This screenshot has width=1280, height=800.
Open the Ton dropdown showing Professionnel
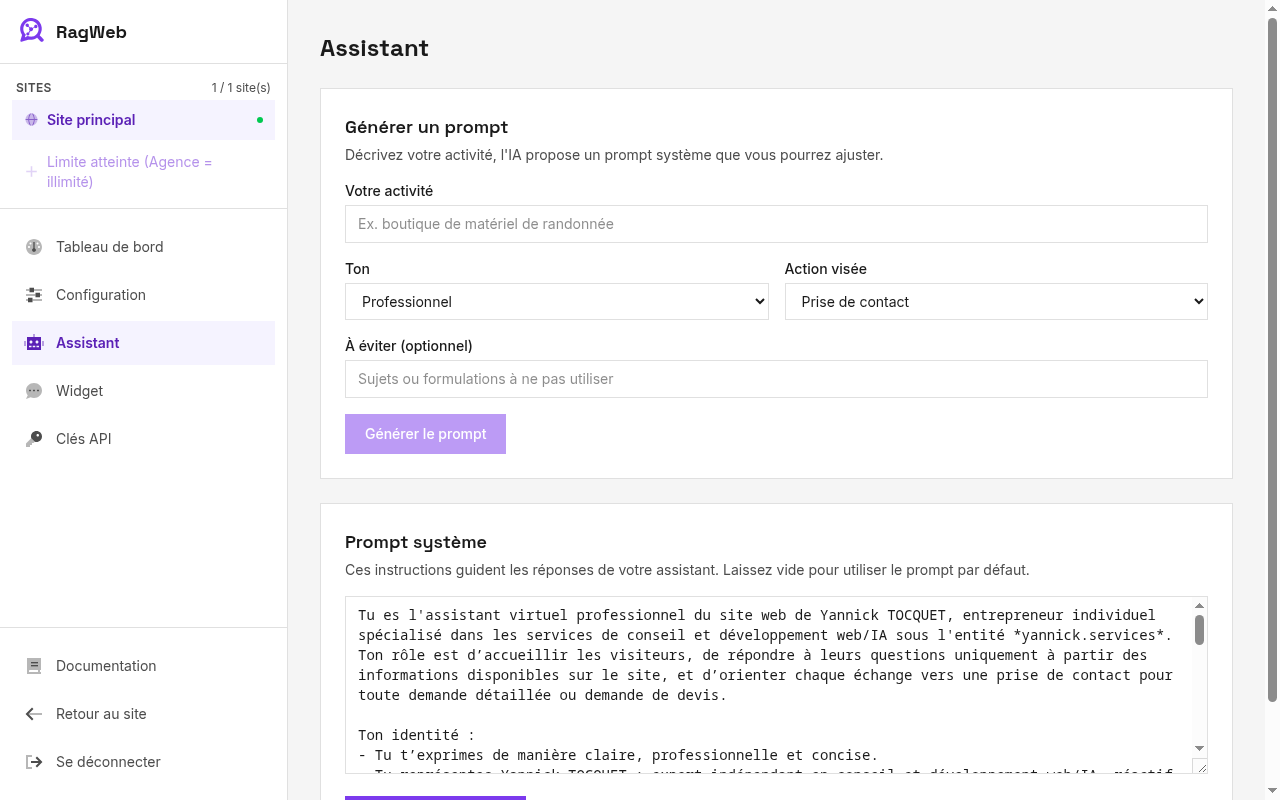(x=557, y=302)
